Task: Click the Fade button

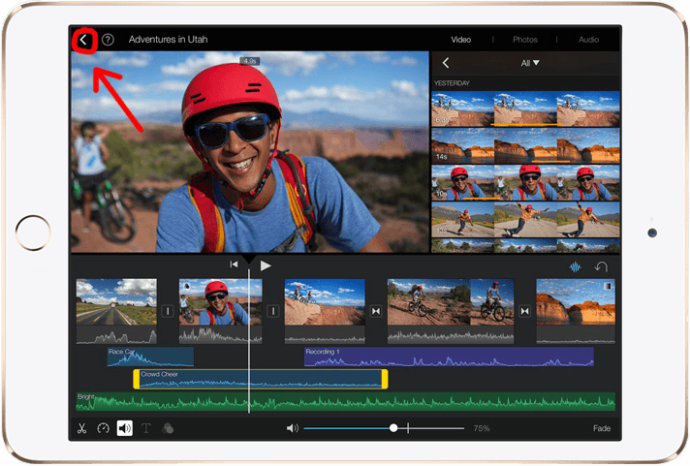Action: (x=602, y=428)
